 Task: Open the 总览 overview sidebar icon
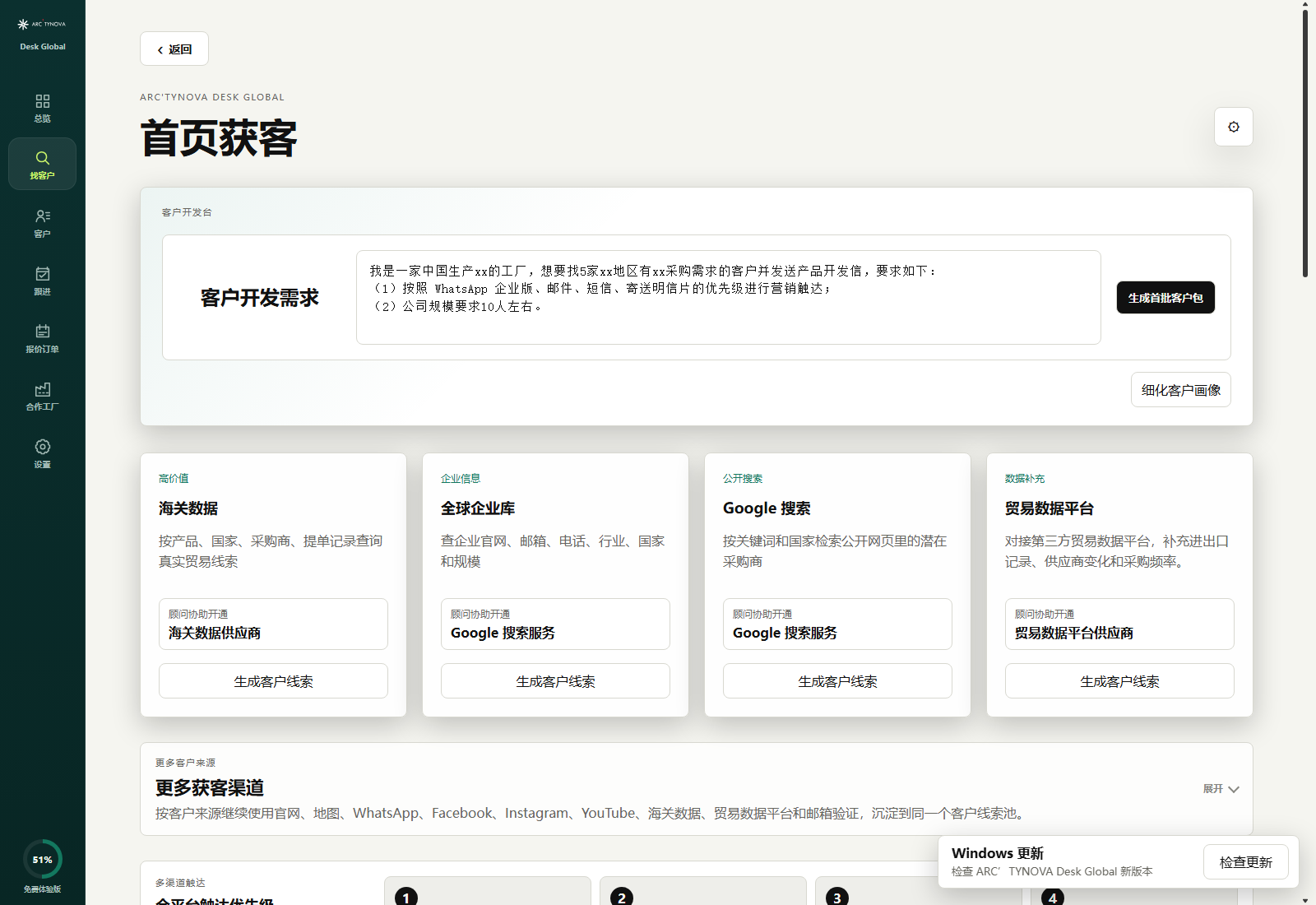coord(42,108)
